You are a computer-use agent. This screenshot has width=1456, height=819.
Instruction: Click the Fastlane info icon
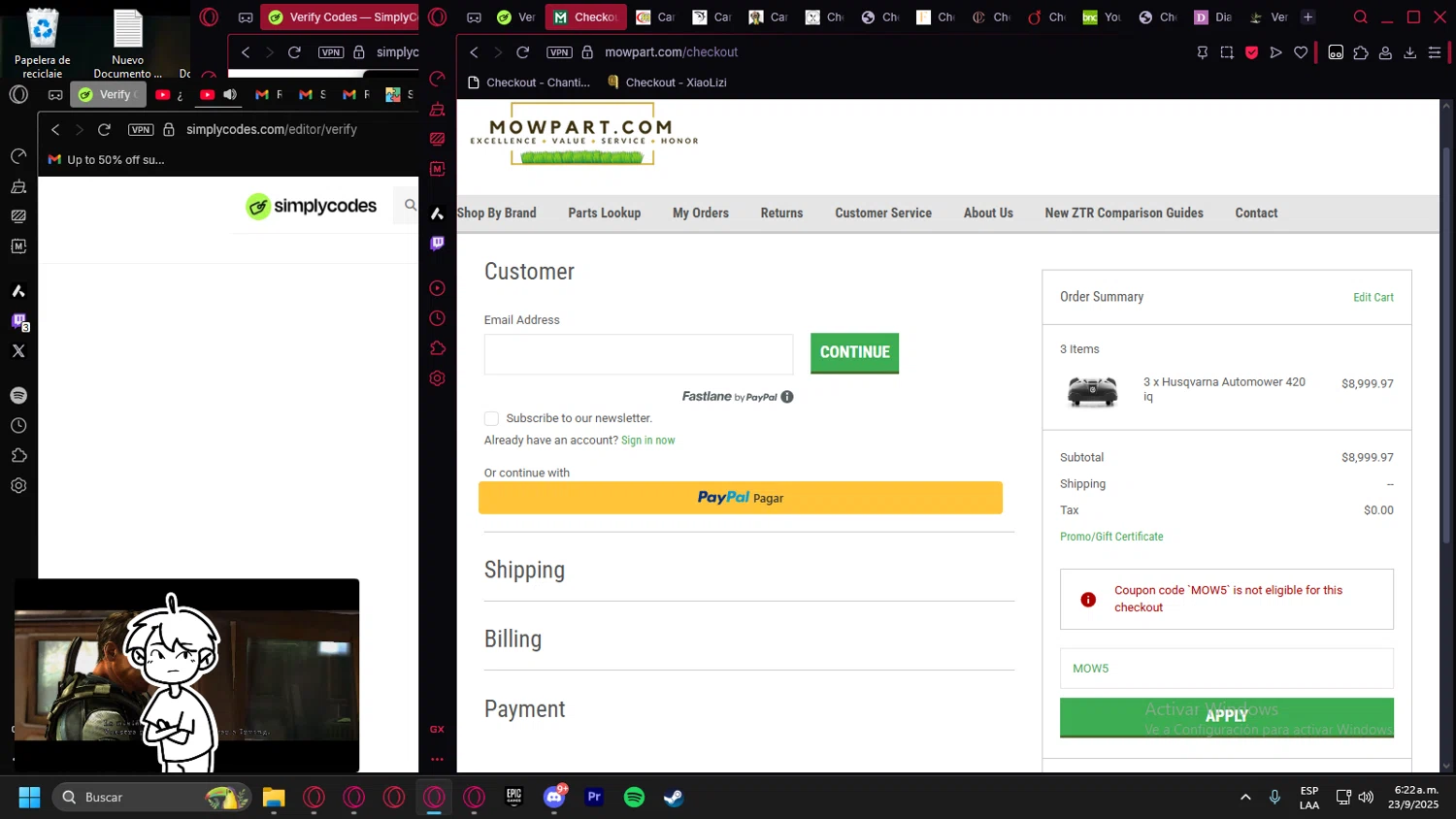click(787, 396)
